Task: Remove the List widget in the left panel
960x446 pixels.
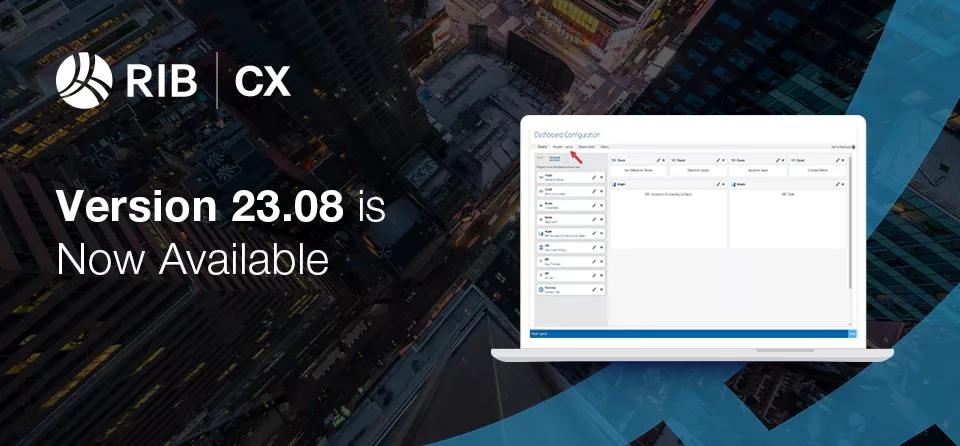Action: (601, 247)
